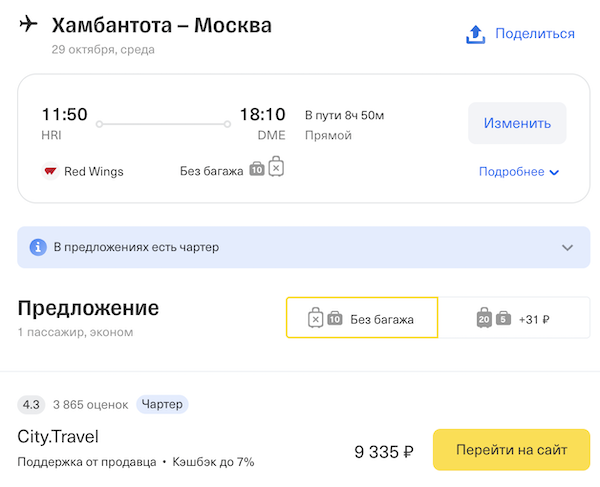The image size is (600, 487).
Task: Click the yellow Перейти на сайт button
Action: pyautogui.click(x=511, y=450)
